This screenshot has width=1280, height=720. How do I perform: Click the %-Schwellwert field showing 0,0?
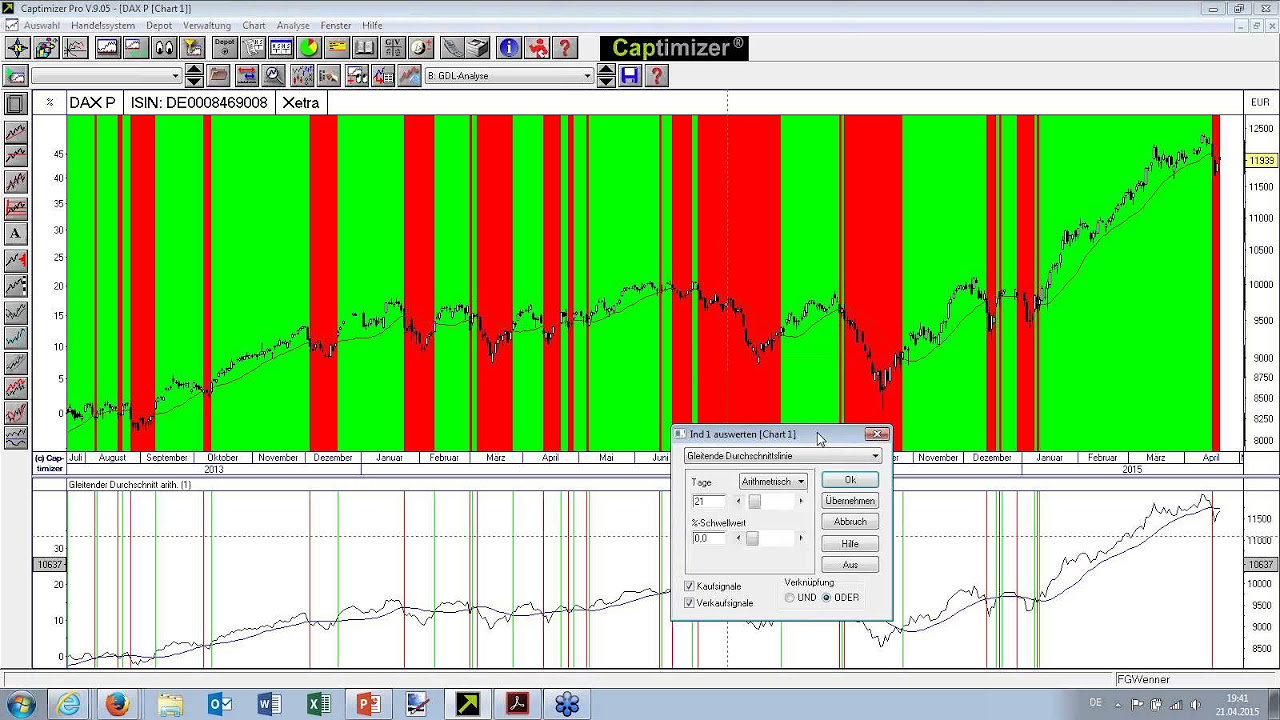(710, 538)
